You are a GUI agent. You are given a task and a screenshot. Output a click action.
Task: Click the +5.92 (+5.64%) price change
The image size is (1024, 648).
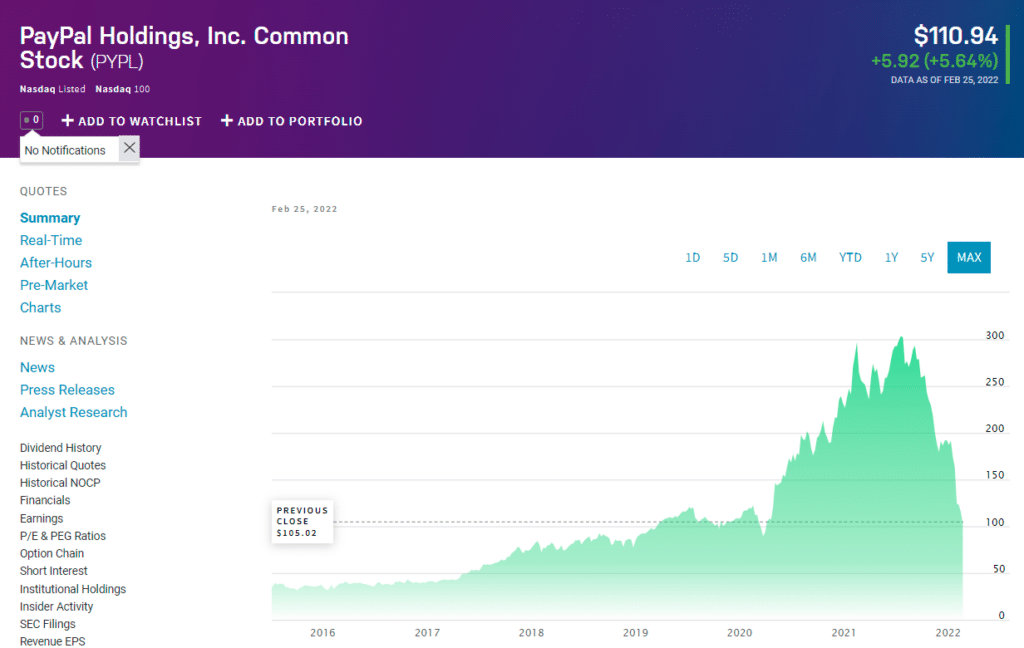(x=935, y=61)
